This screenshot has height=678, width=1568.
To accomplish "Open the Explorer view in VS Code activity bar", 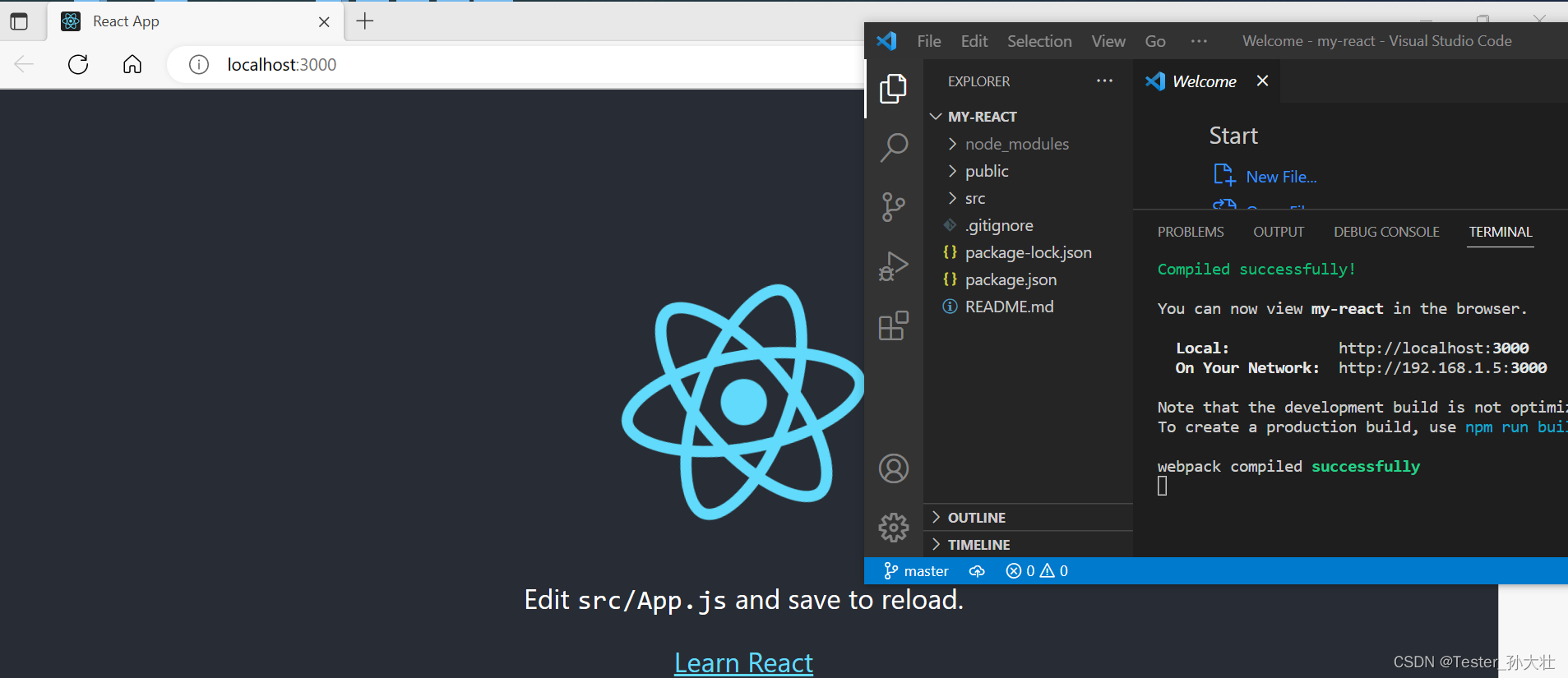I will click(x=893, y=88).
